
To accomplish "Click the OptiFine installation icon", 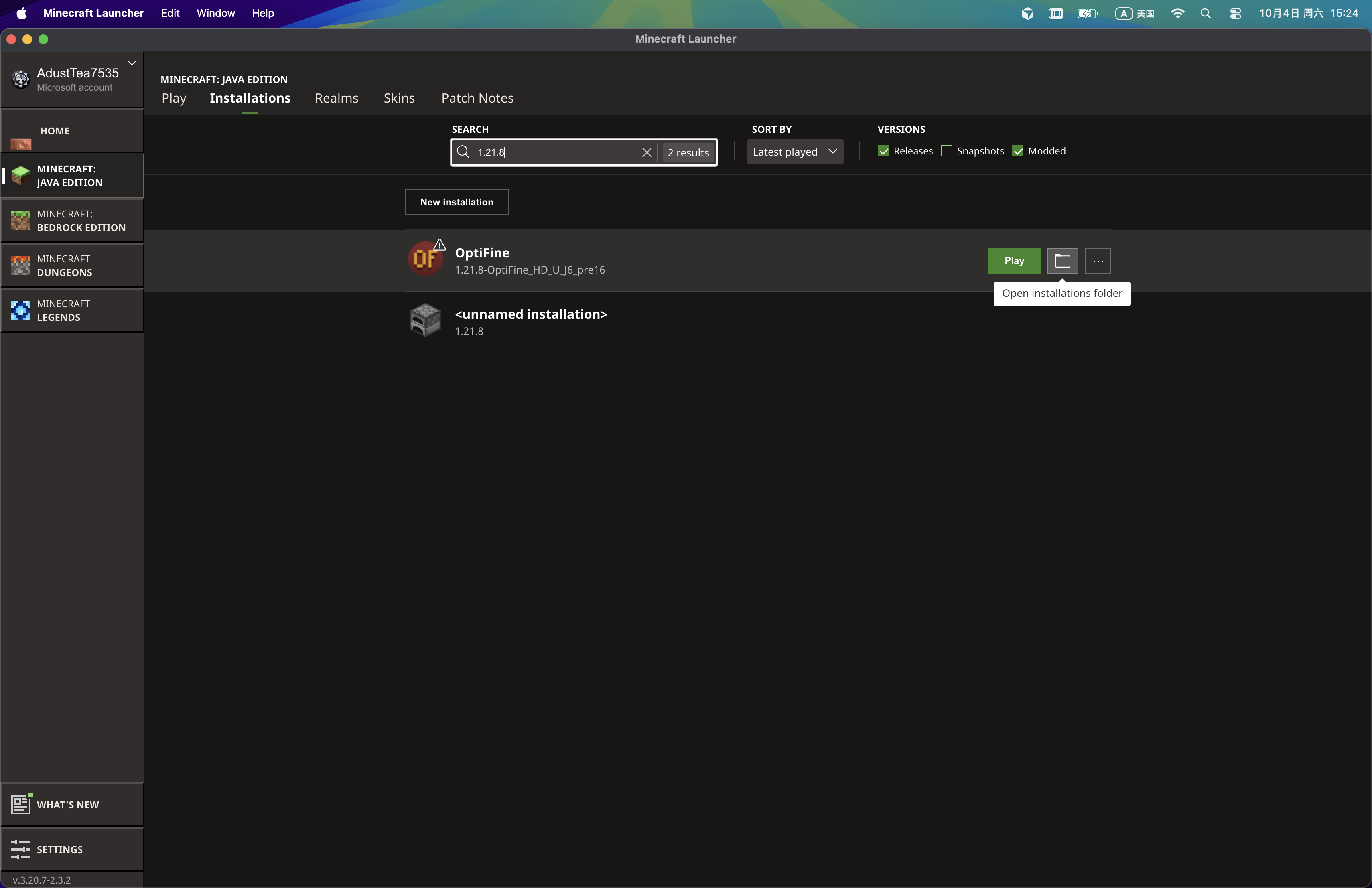I will point(425,259).
